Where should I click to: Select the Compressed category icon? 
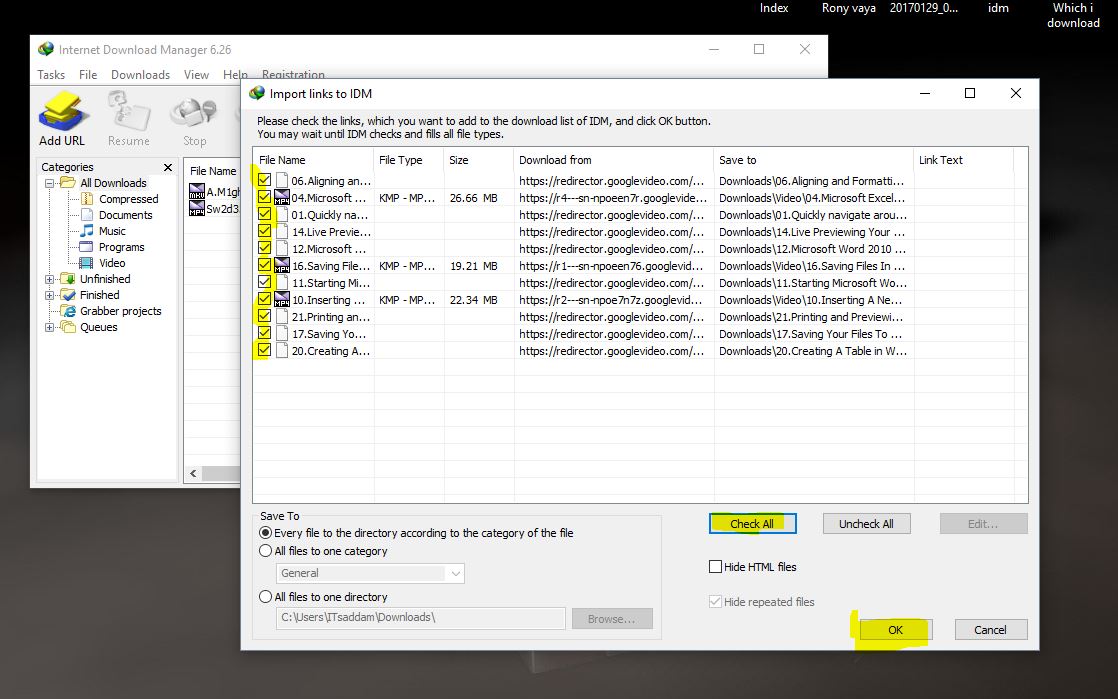pyautogui.click(x=87, y=199)
